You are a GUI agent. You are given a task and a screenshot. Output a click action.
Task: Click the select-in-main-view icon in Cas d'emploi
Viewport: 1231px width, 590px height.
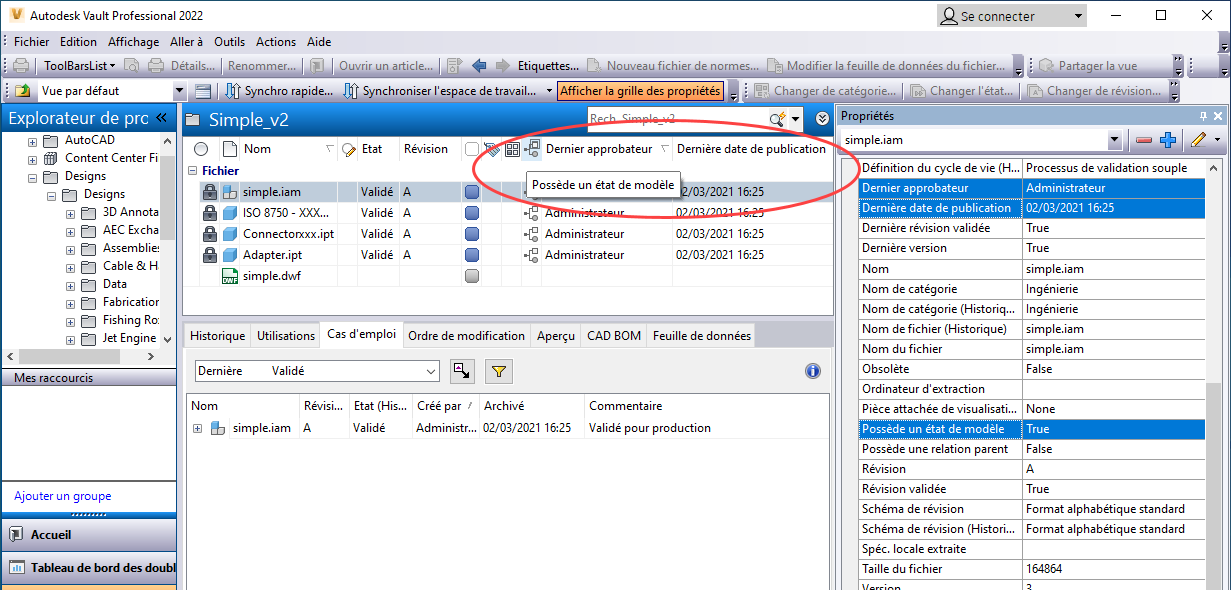(x=461, y=371)
